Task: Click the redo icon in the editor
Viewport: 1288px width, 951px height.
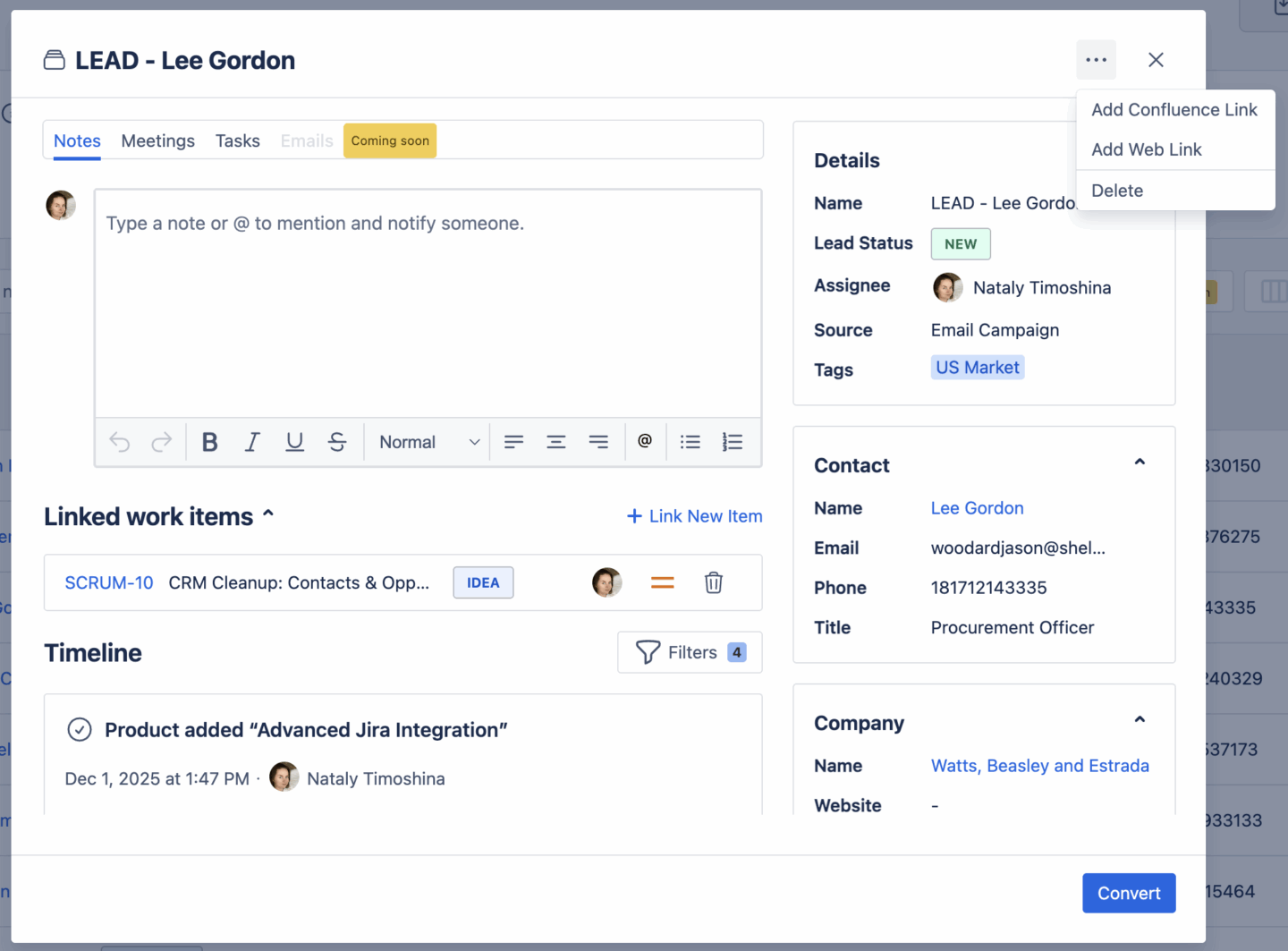Action: pyautogui.click(x=162, y=441)
